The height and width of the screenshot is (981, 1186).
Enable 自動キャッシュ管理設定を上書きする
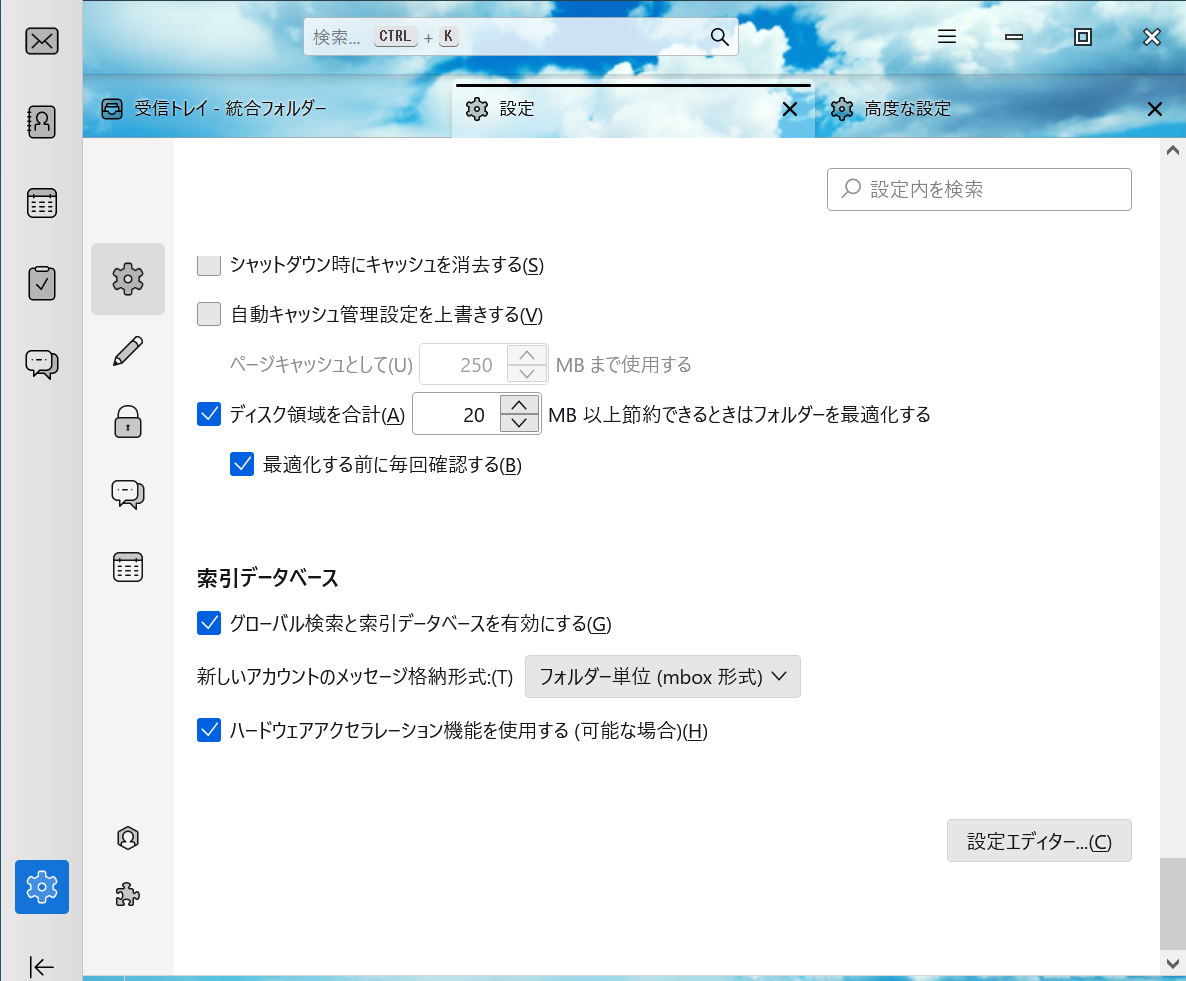(x=208, y=313)
